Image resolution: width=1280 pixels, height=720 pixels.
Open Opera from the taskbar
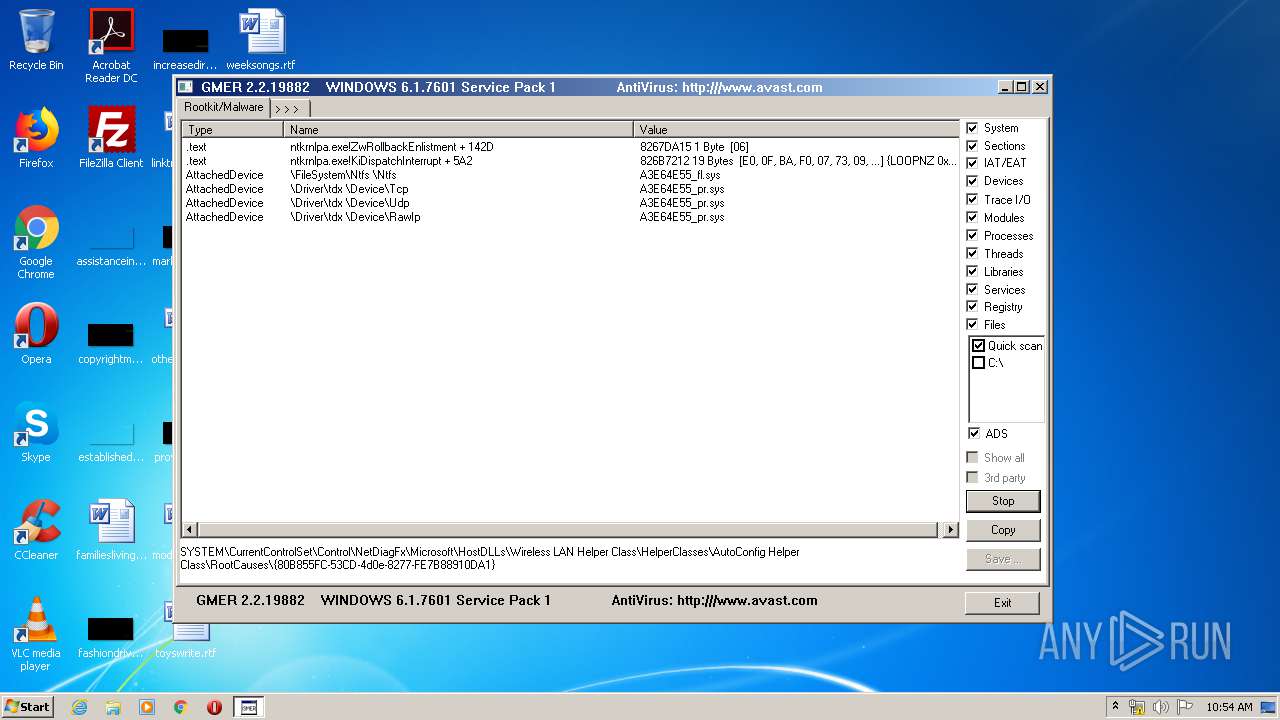pos(214,707)
